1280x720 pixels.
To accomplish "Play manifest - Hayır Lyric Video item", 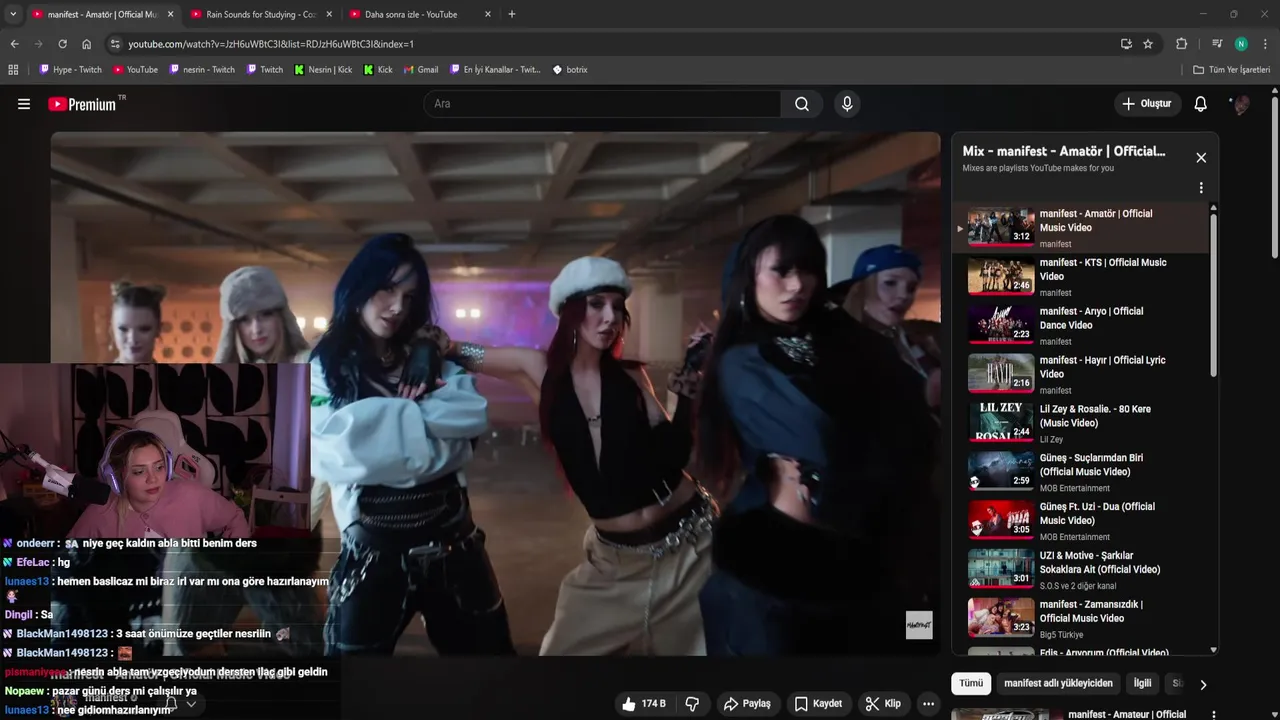I will [x=1080, y=375].
